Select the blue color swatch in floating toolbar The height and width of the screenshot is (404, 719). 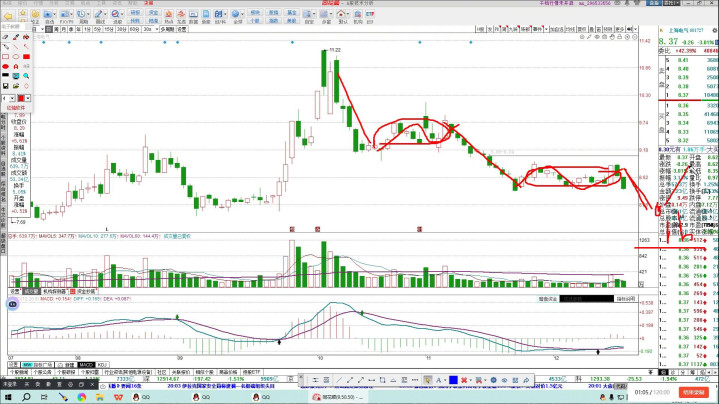[x=453, y=380]
